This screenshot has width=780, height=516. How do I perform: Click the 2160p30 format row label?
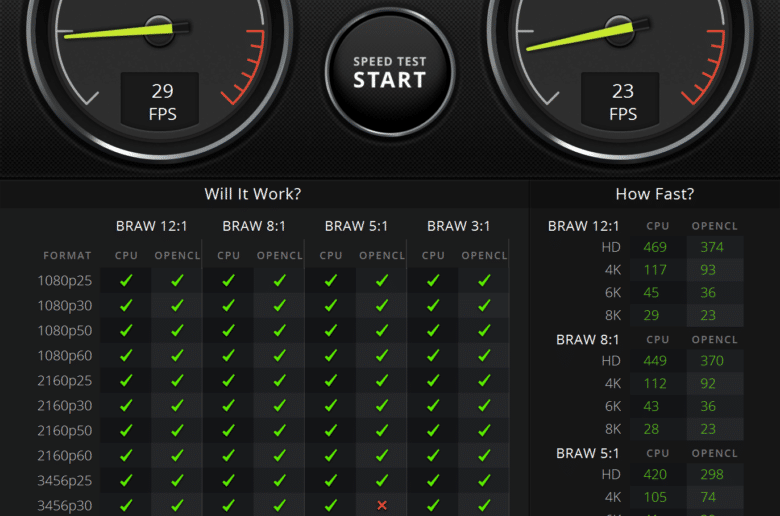coord(65,406)
